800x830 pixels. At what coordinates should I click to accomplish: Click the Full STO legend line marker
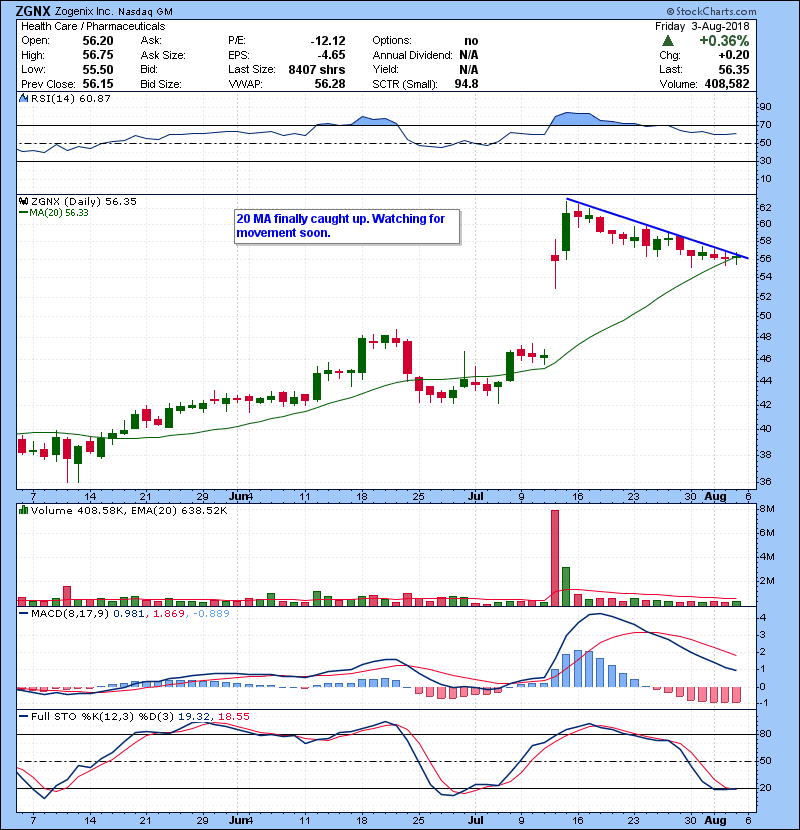click(x=23, y=717)
